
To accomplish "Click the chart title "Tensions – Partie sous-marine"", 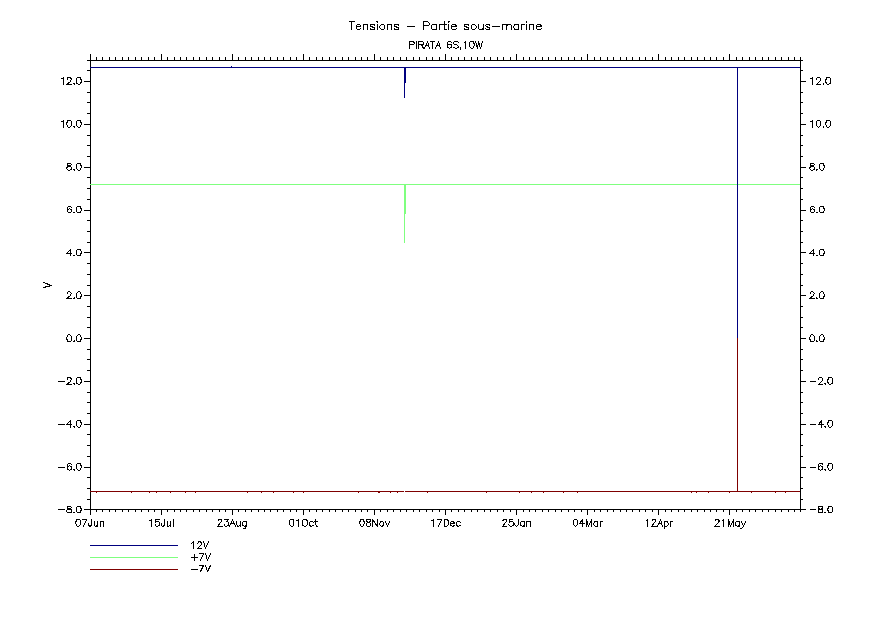I will (x=445, y=26).
